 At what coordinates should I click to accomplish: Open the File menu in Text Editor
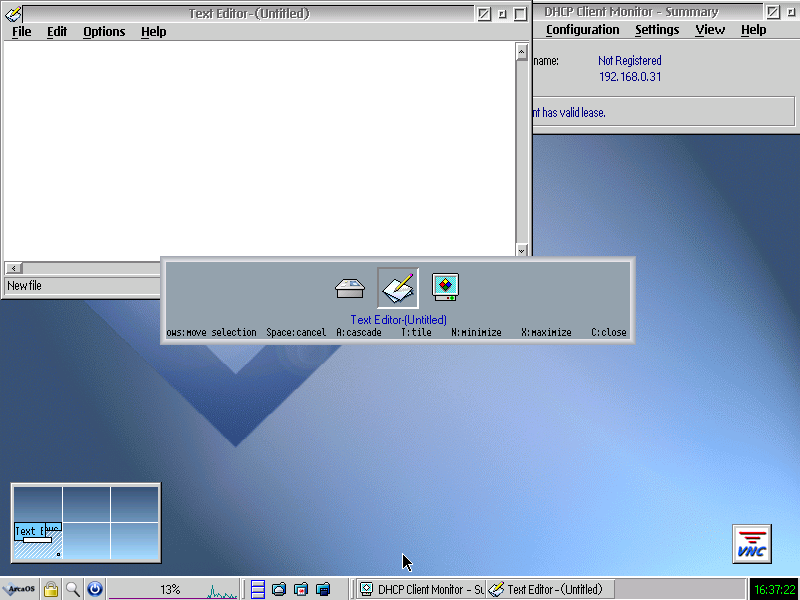coord(21,32)
